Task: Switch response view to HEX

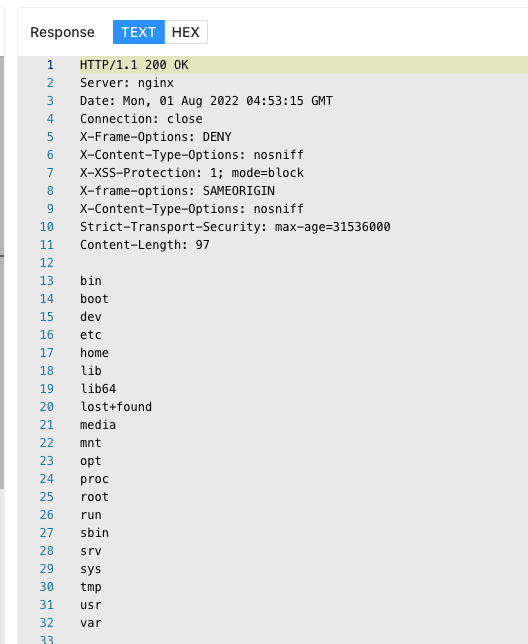Action: click(186, 32)
